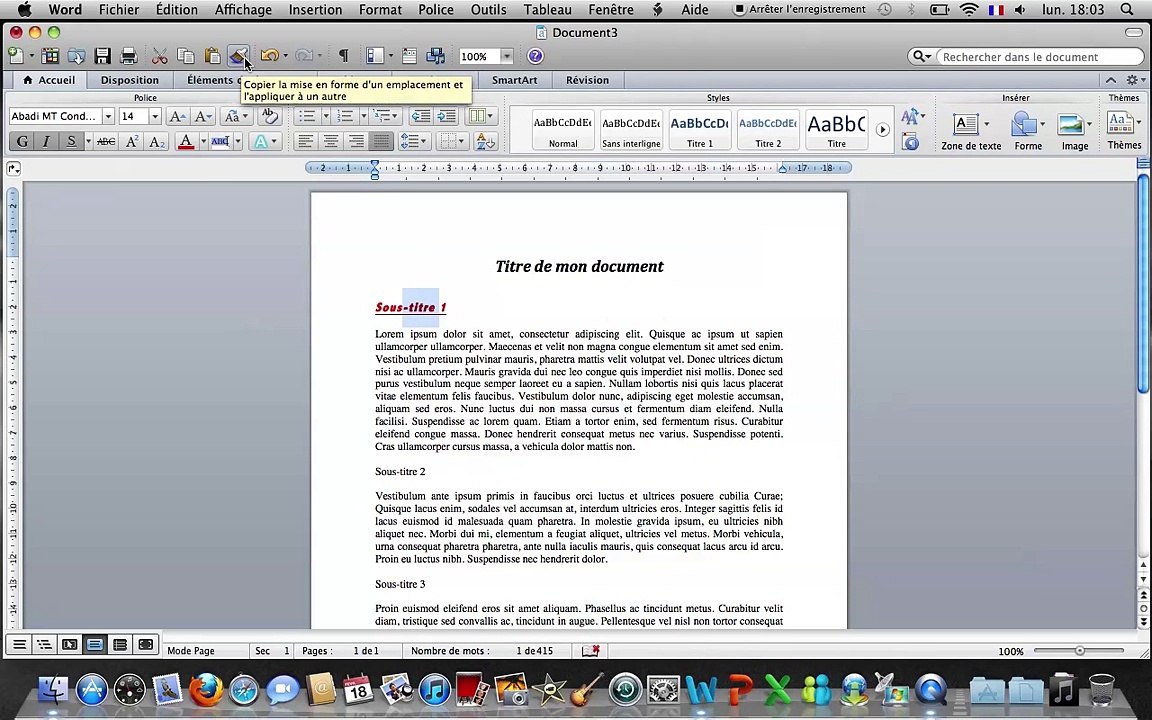Open spelling check book icon in status bar

[x=591, y=651]
